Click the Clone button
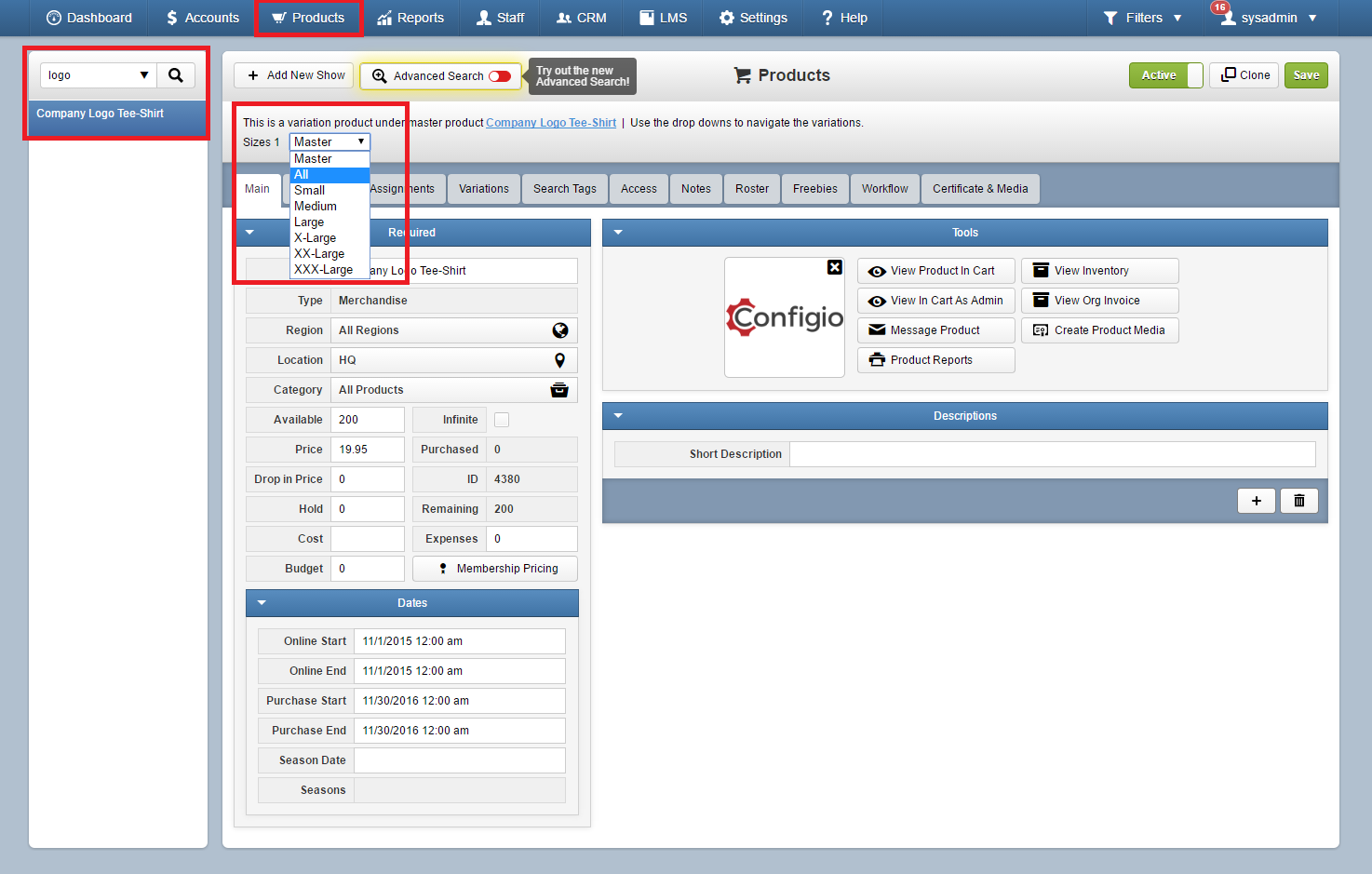The width and height of the screenshot is (1372, 874). (x=1244, y=75)
